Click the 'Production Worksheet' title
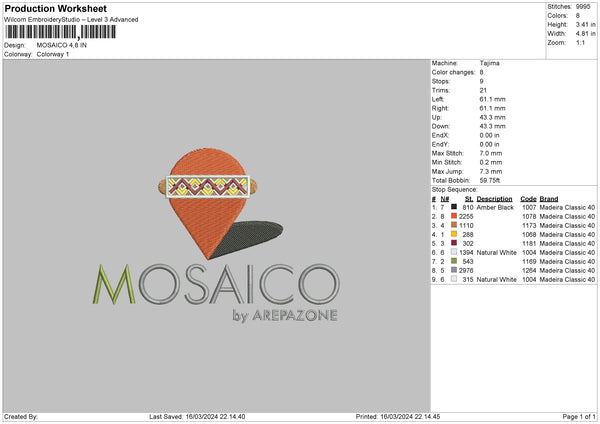This screenshot has width=600, height=424. pyautogui.click(x=55, y=8)
